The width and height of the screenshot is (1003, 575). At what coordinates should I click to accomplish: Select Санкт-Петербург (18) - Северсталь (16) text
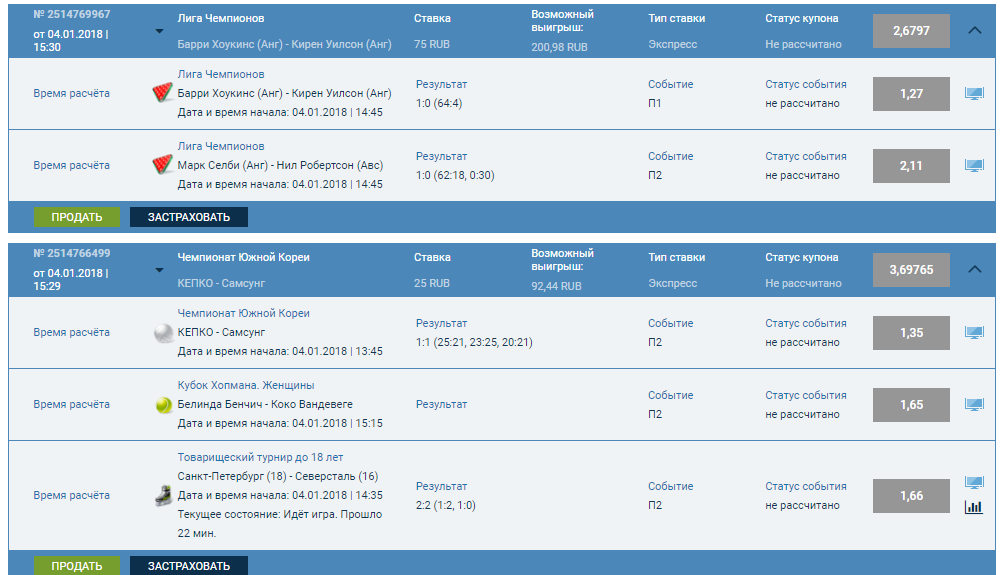point(278,477)
